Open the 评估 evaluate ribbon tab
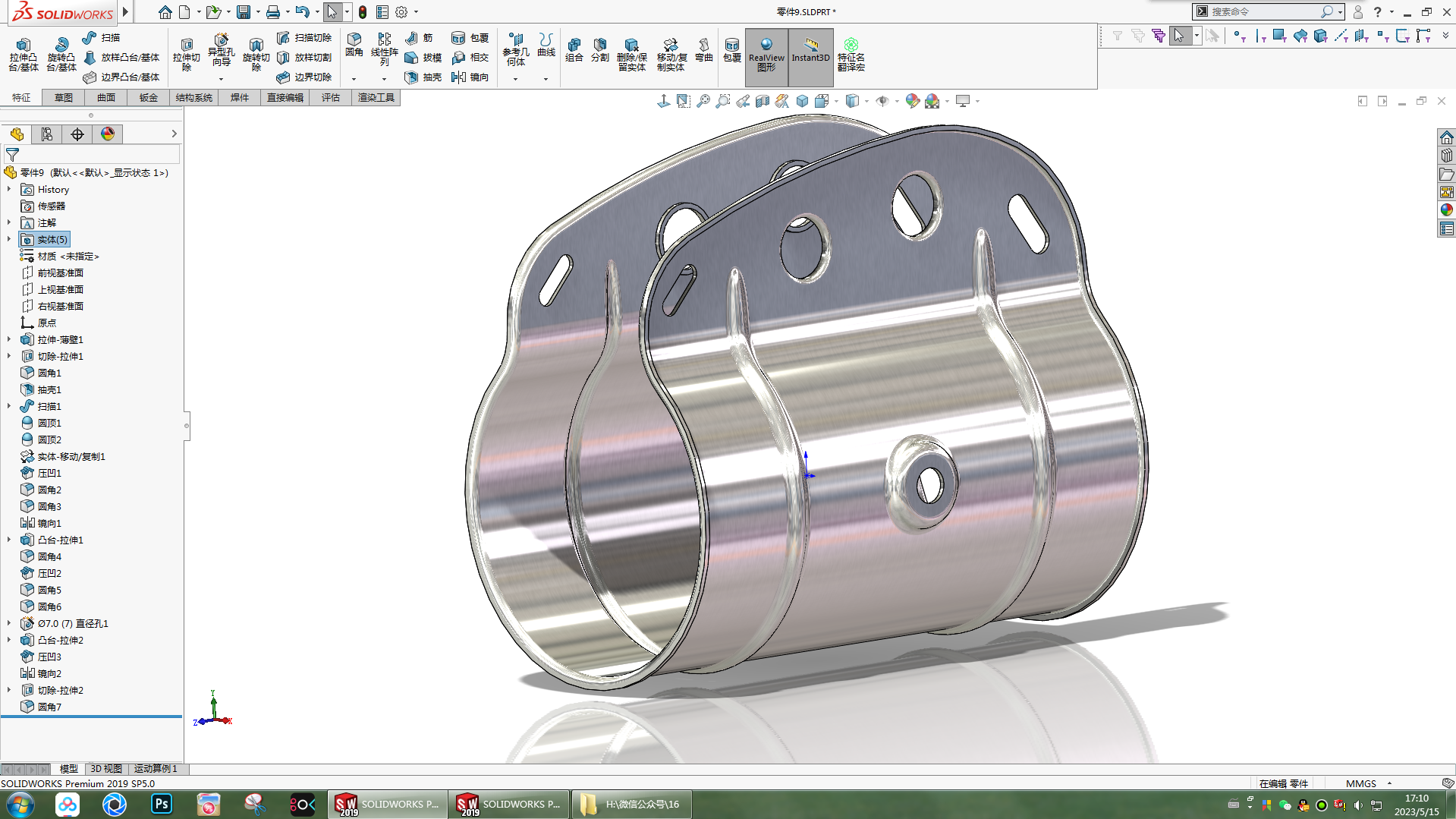This screenshot has height=819, width=1456. click(331, 97)
